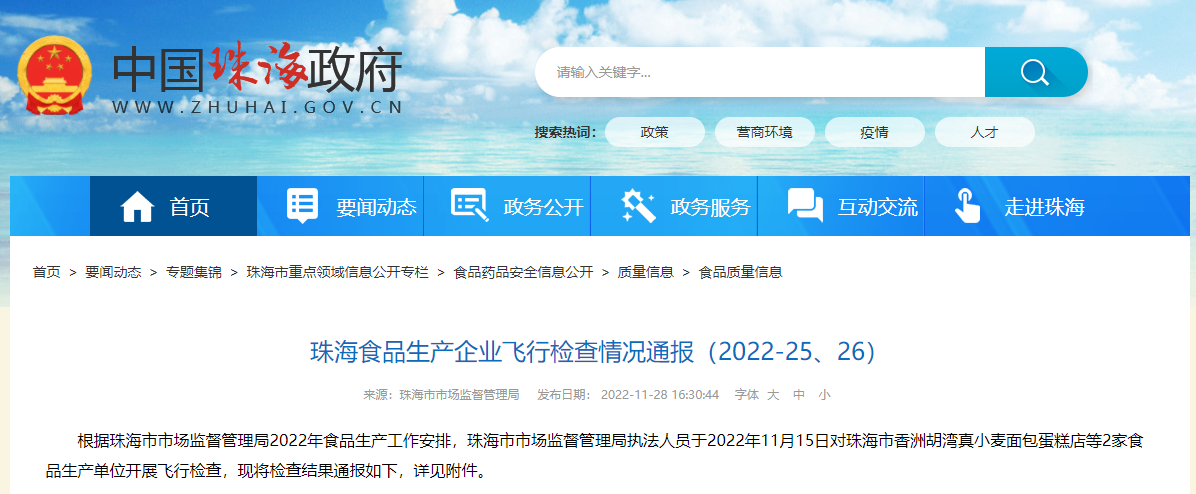Go to 食品质量信息 in breadcrumb
Viewport: 1196px width, 494px height.
(x=740, y=272)
